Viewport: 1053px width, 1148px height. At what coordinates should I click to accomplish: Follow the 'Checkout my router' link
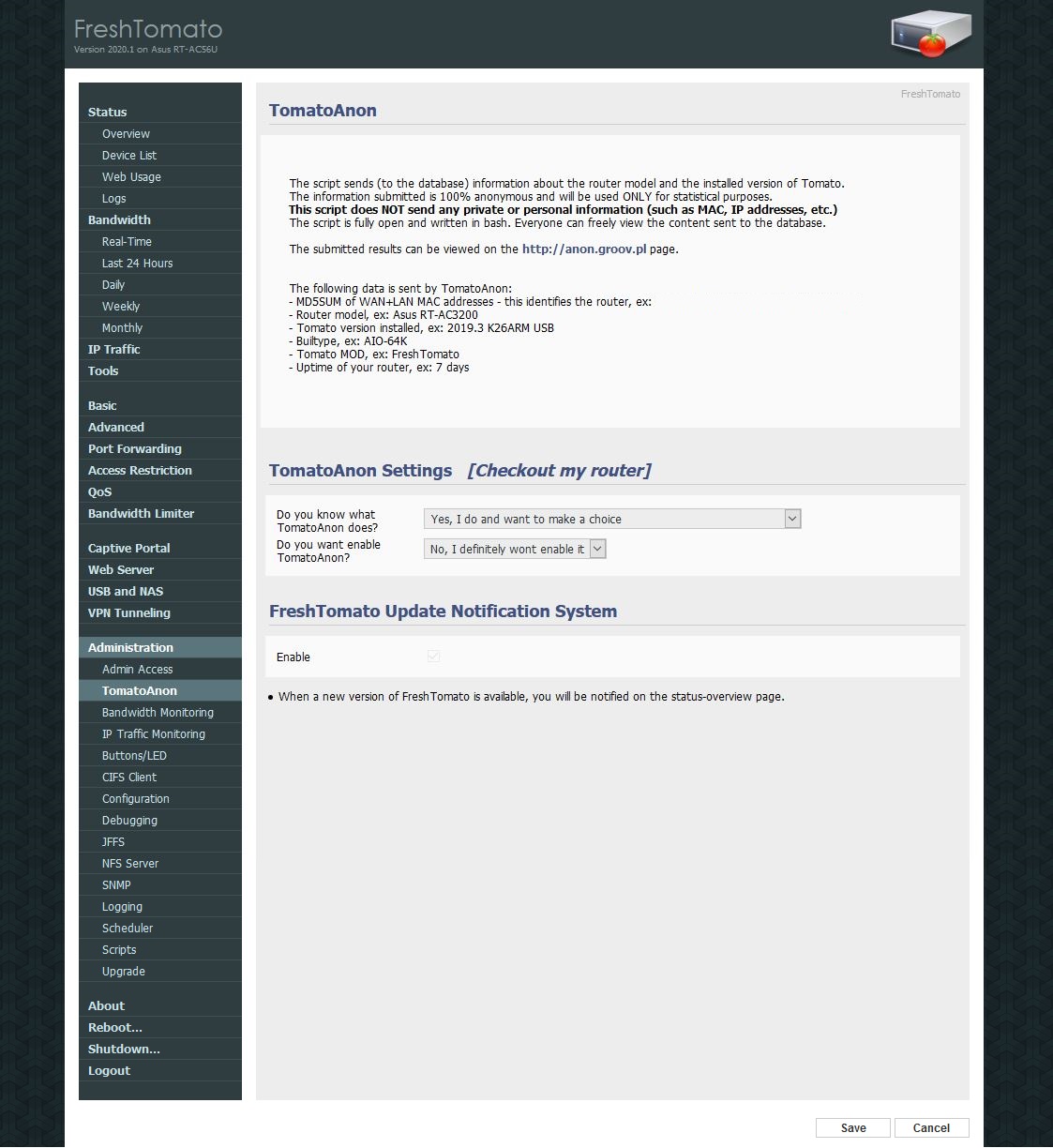pyautogui.click(x=560, y=471)
